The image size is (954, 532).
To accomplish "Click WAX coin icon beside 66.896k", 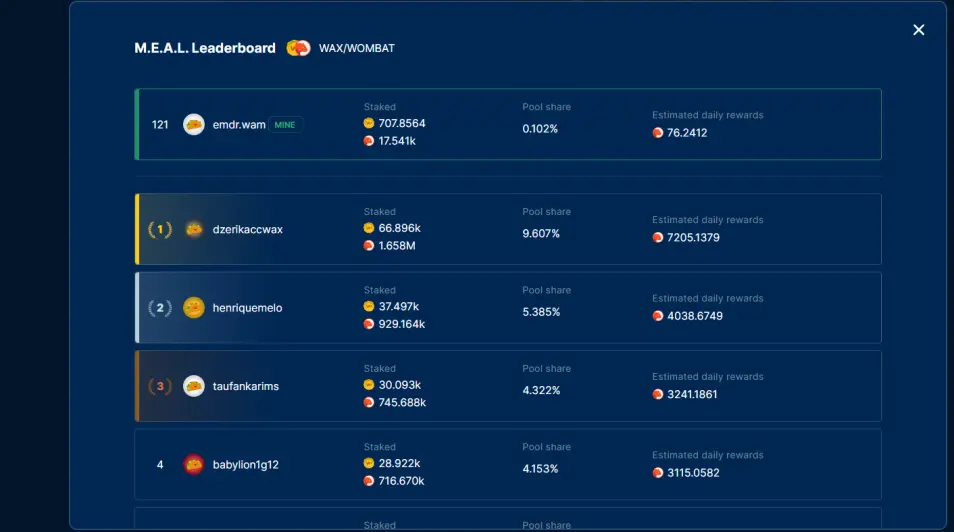I will point(369,228).
